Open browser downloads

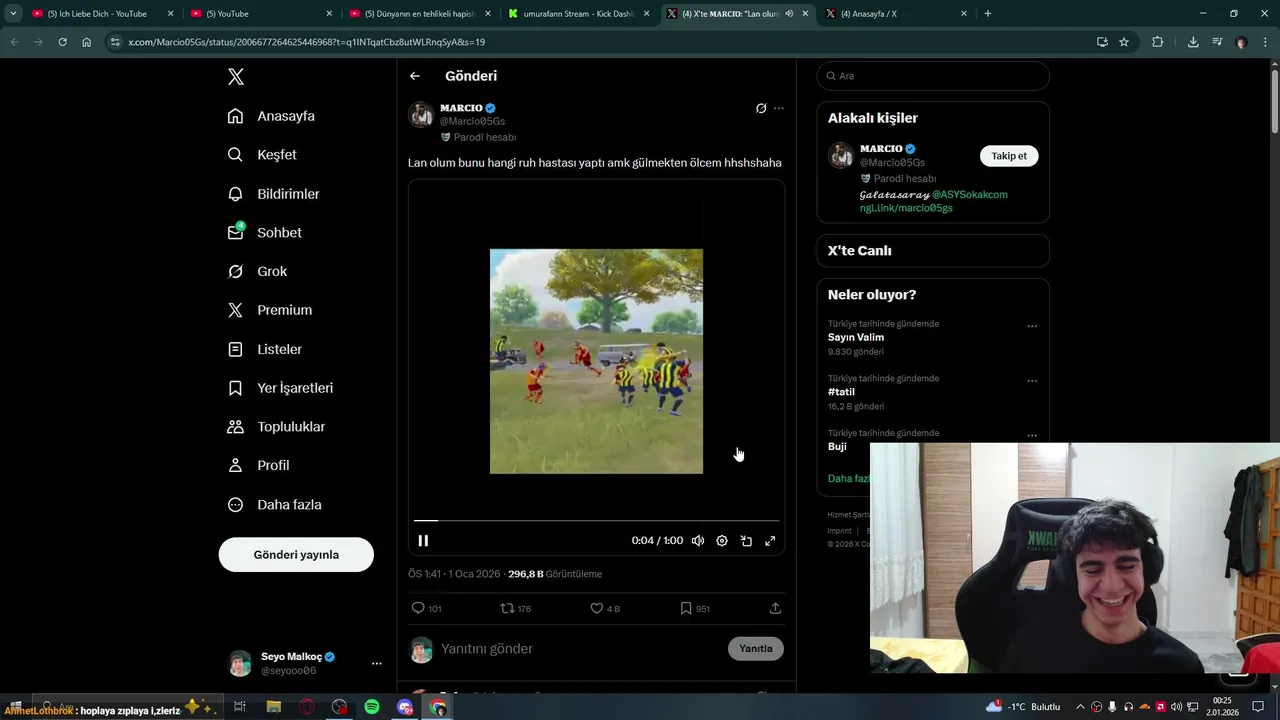(1193, 42)
